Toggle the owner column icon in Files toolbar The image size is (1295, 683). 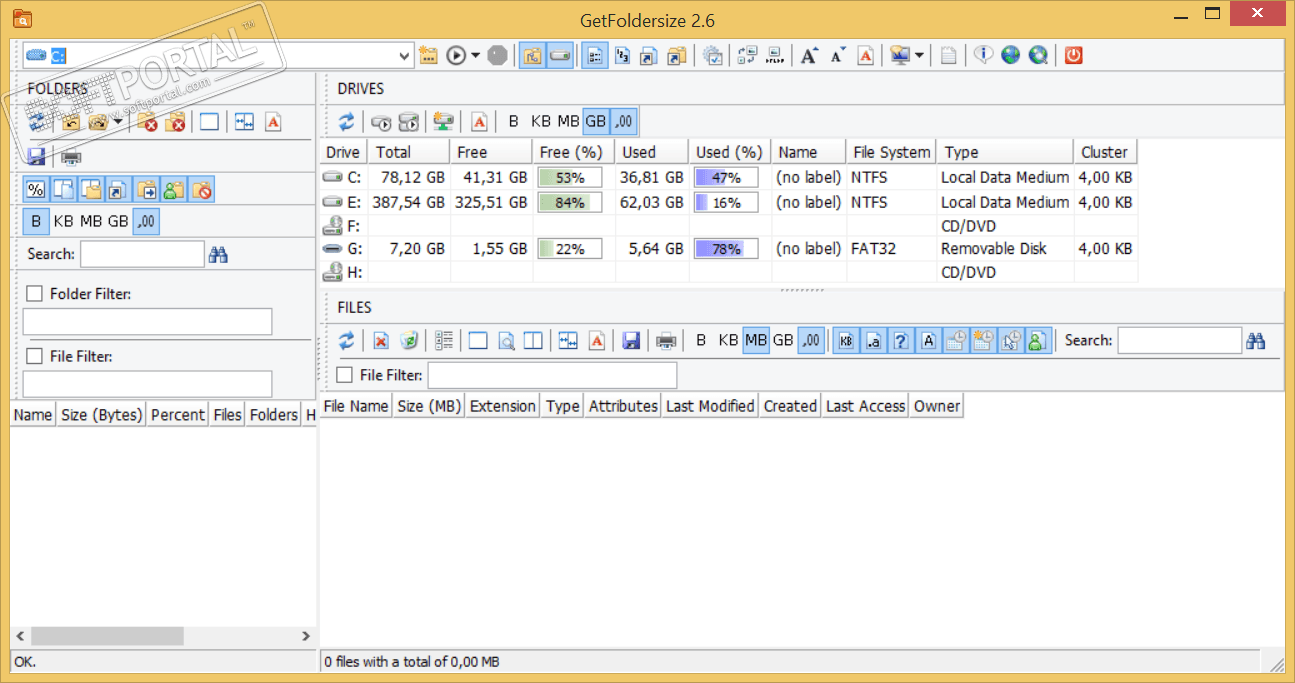click(x=1037, y=341)
